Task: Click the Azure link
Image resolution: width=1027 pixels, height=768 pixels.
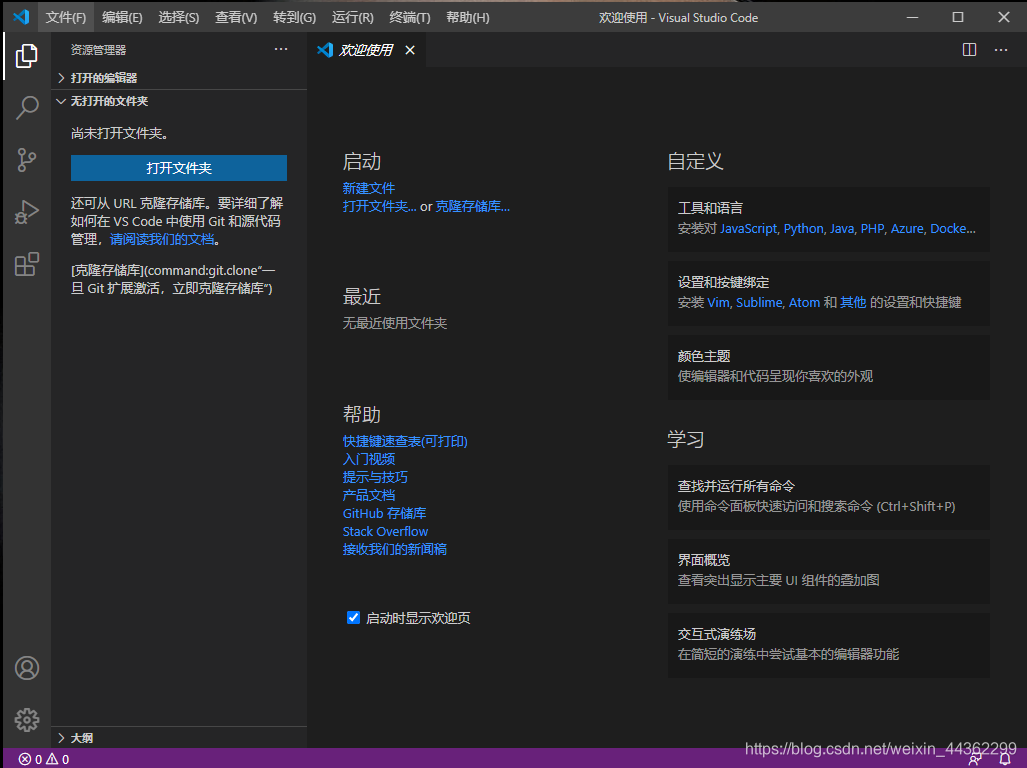Action: click(906, 229)
